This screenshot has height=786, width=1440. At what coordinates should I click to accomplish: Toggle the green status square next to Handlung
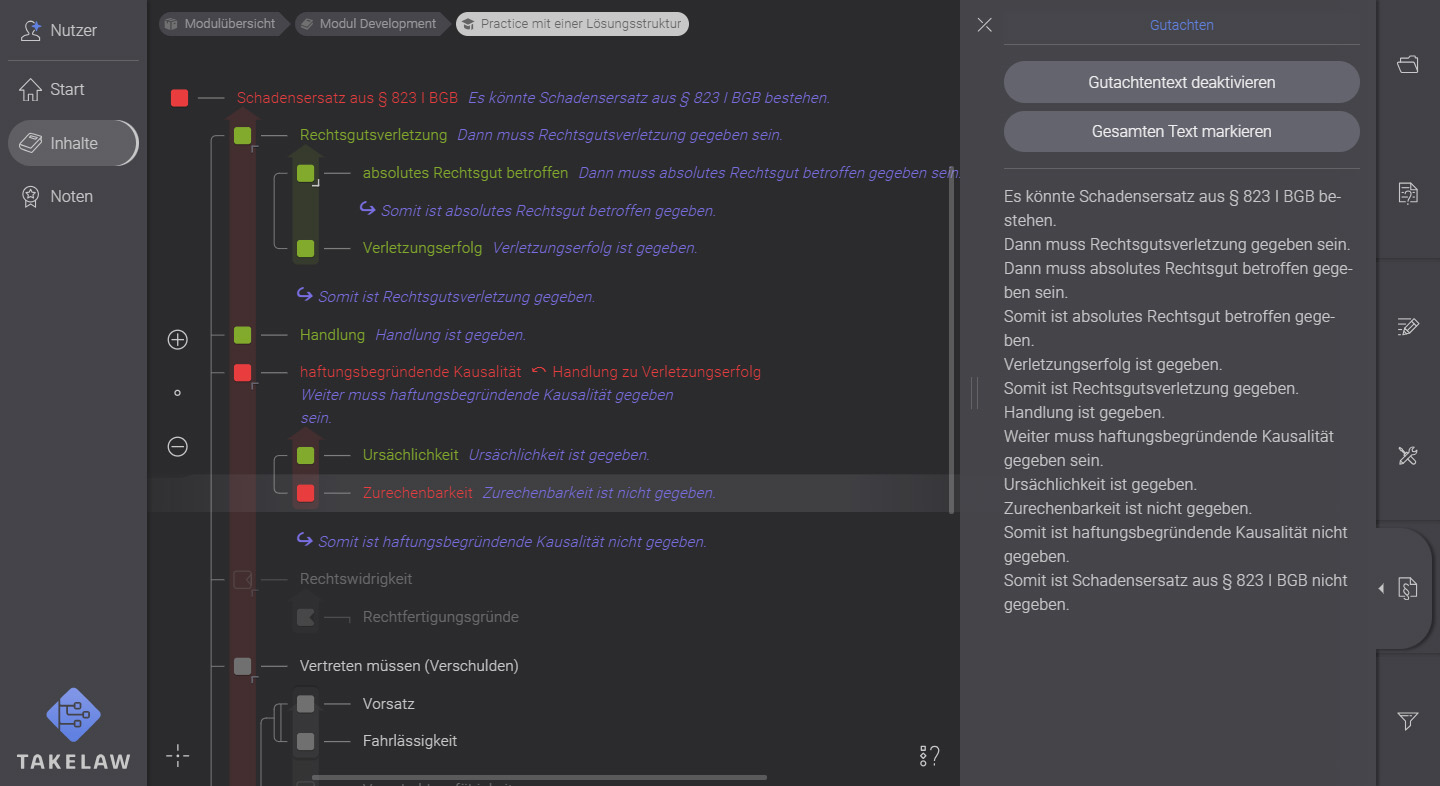tap(241, 335)
